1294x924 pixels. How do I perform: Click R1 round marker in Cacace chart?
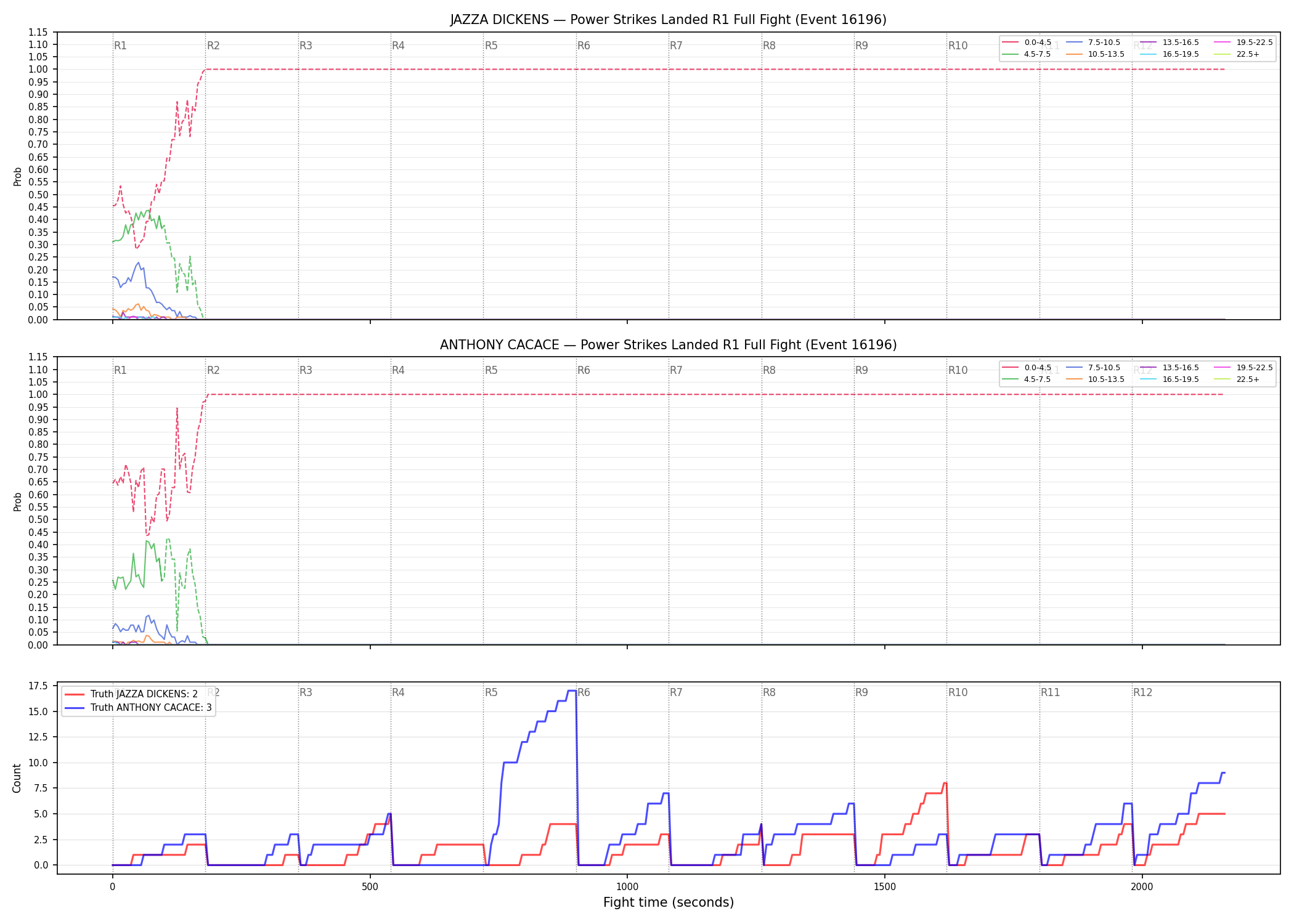[120, 370]
